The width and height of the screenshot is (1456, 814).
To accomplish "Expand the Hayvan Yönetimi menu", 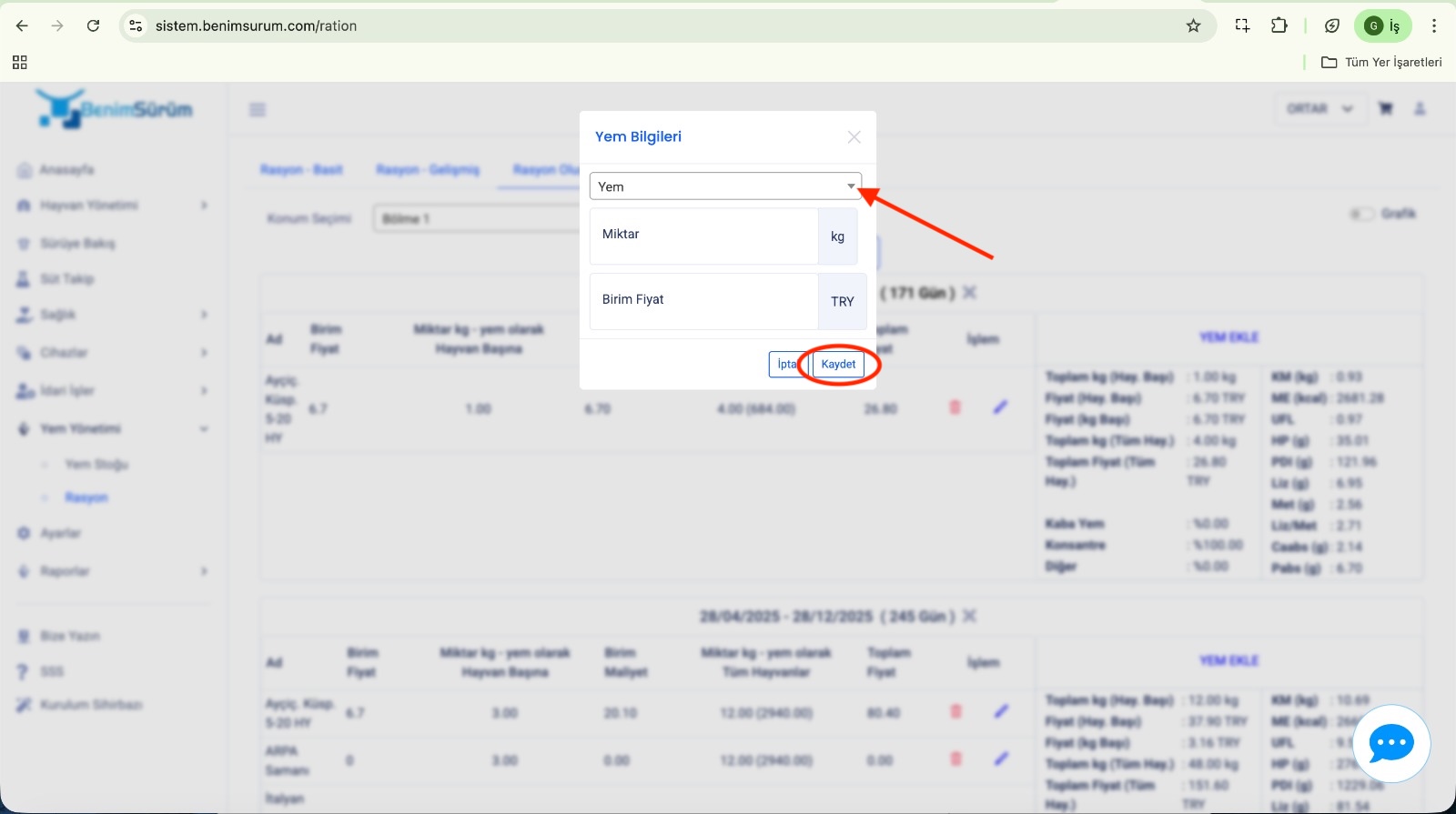I will [x=112, y=205].
